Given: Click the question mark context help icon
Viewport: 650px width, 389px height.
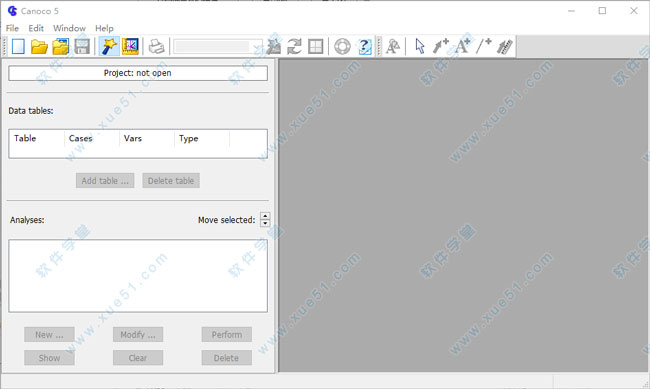Looking at the screenshot, I should [364, 46].
